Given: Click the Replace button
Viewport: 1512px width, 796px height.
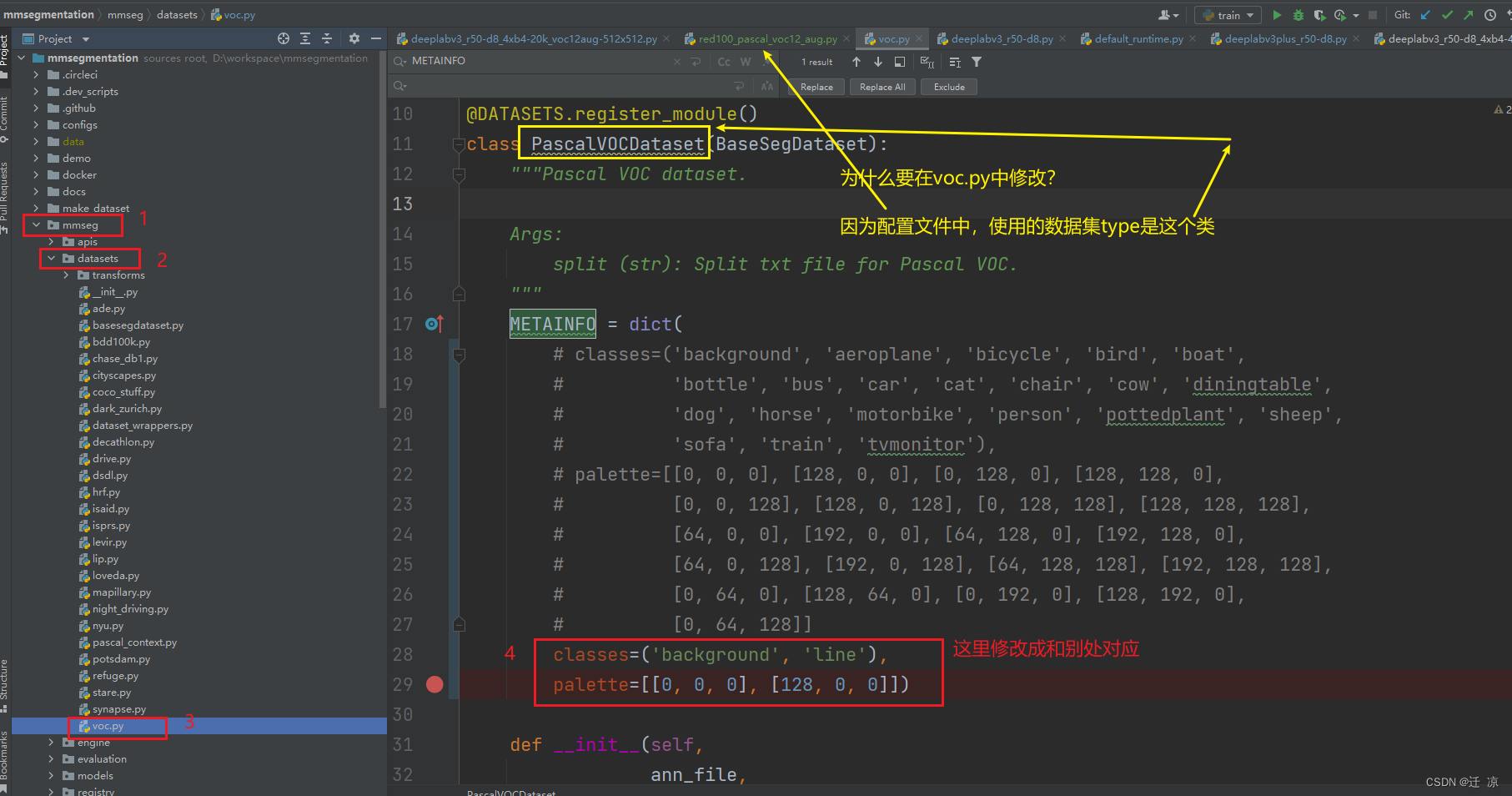Looking at the screenshot, I should tap(816, 87).
